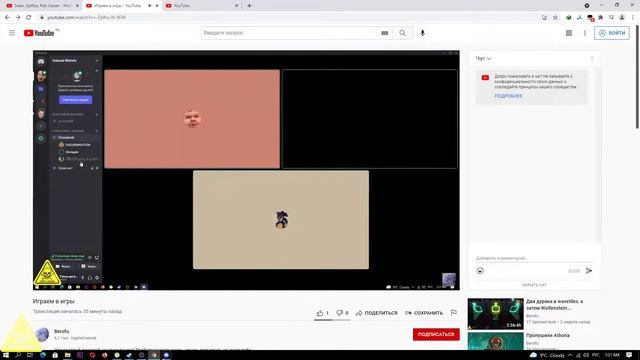Open the on-screen keyboard in search box
Screen dimensions: 640x360
click(x=384, y=33)
